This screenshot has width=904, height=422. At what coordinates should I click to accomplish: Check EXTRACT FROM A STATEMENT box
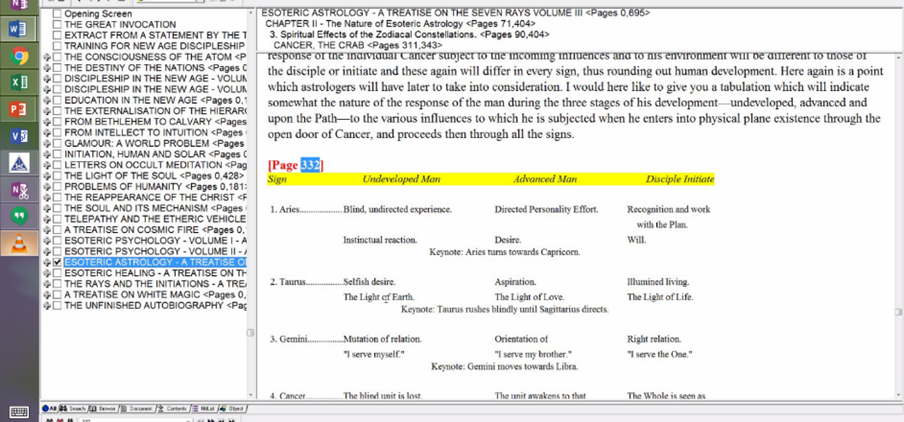coord(57,35)
